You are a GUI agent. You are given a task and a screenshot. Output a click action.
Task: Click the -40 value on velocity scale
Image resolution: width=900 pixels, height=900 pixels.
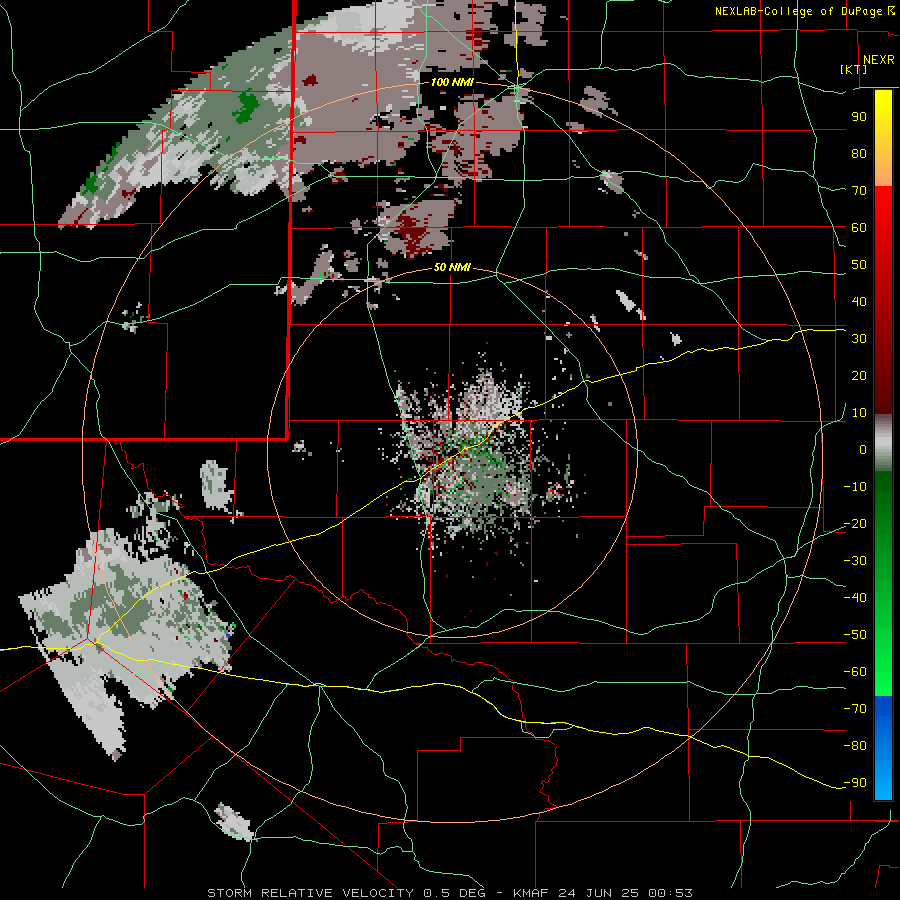855,598
